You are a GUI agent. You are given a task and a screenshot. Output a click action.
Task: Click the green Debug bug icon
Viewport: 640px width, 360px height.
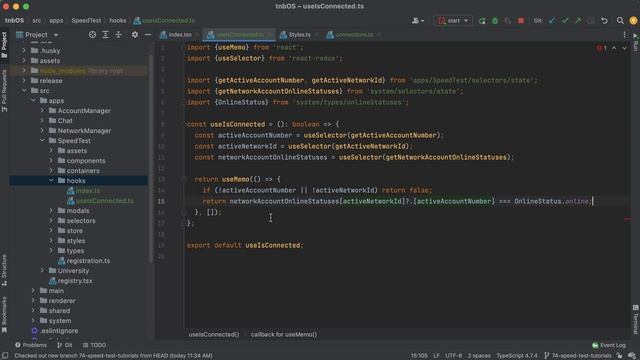click(495, 20)
